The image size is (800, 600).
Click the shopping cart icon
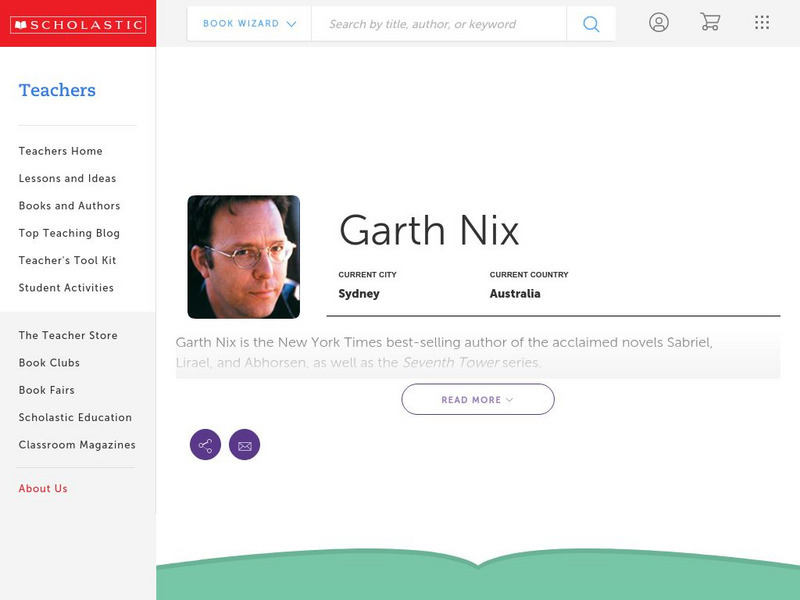pos(710,22)
